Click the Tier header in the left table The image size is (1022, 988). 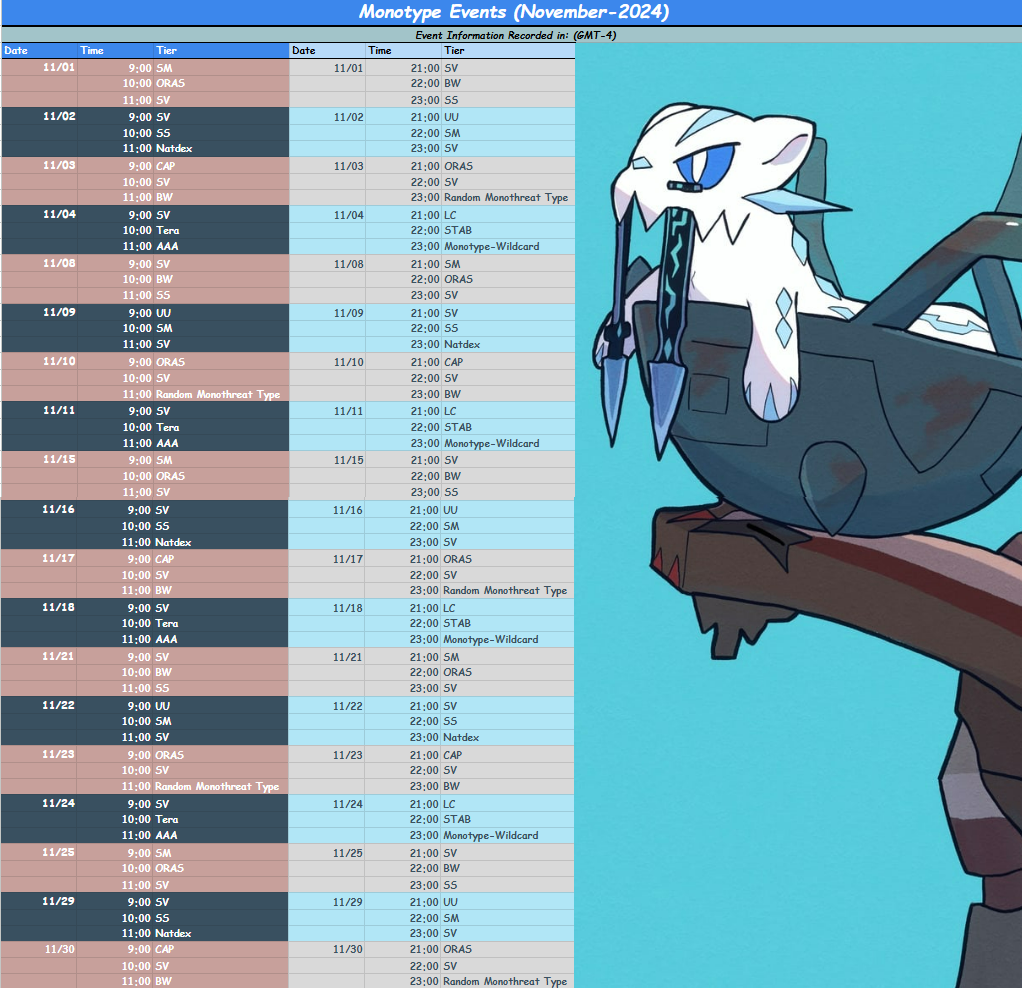tap(220, 51)
